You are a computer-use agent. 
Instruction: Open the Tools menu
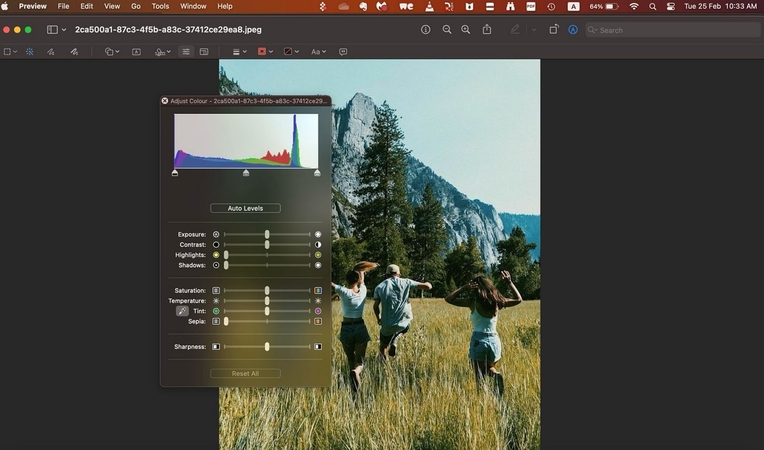[160, 6]
